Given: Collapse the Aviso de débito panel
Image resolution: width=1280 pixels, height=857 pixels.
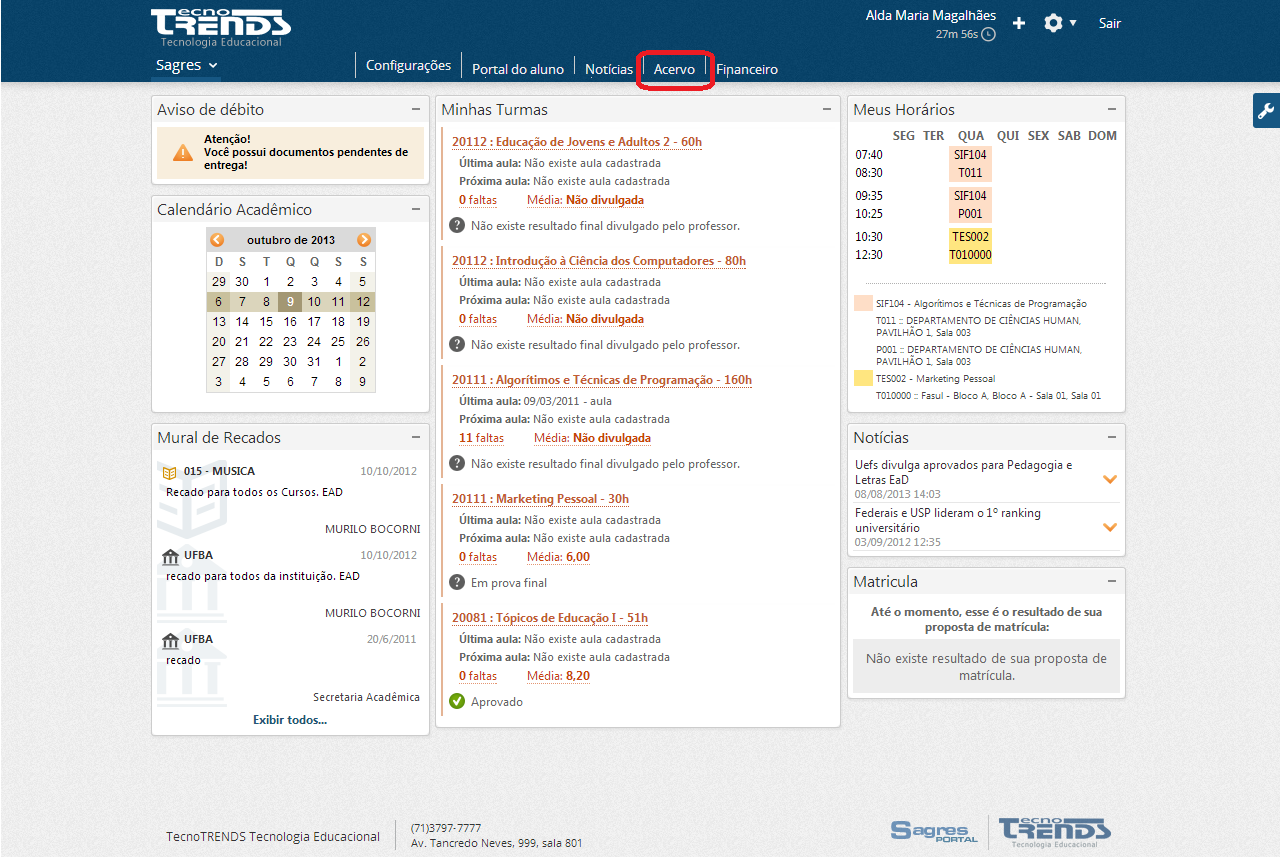Looking at the screenshot, I should [416, 108].
